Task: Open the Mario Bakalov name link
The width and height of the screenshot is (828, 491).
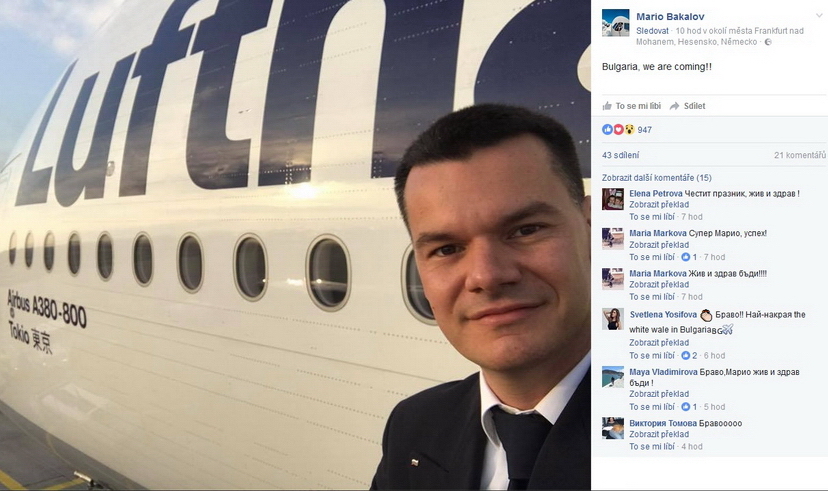Action: pos(670,17)
